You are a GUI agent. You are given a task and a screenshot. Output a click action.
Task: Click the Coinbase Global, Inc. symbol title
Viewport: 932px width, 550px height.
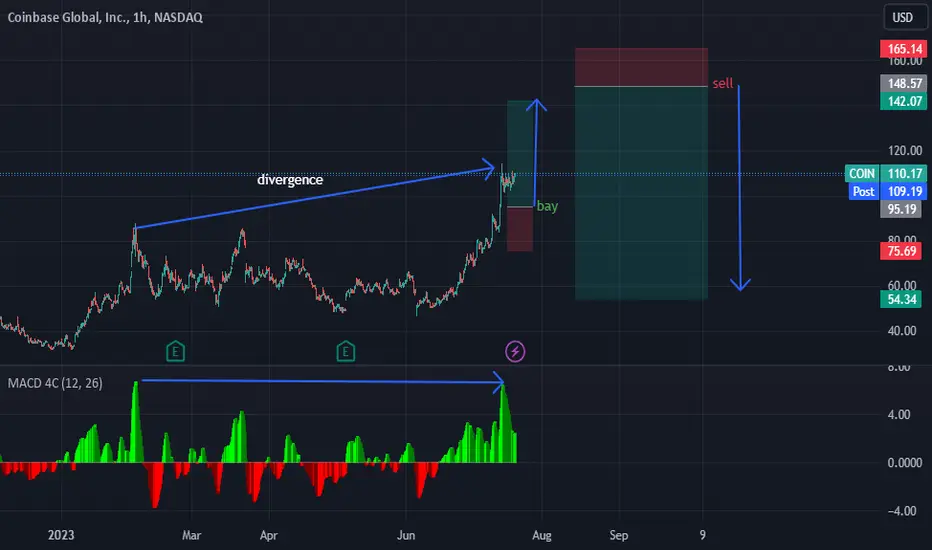(105, 17)
